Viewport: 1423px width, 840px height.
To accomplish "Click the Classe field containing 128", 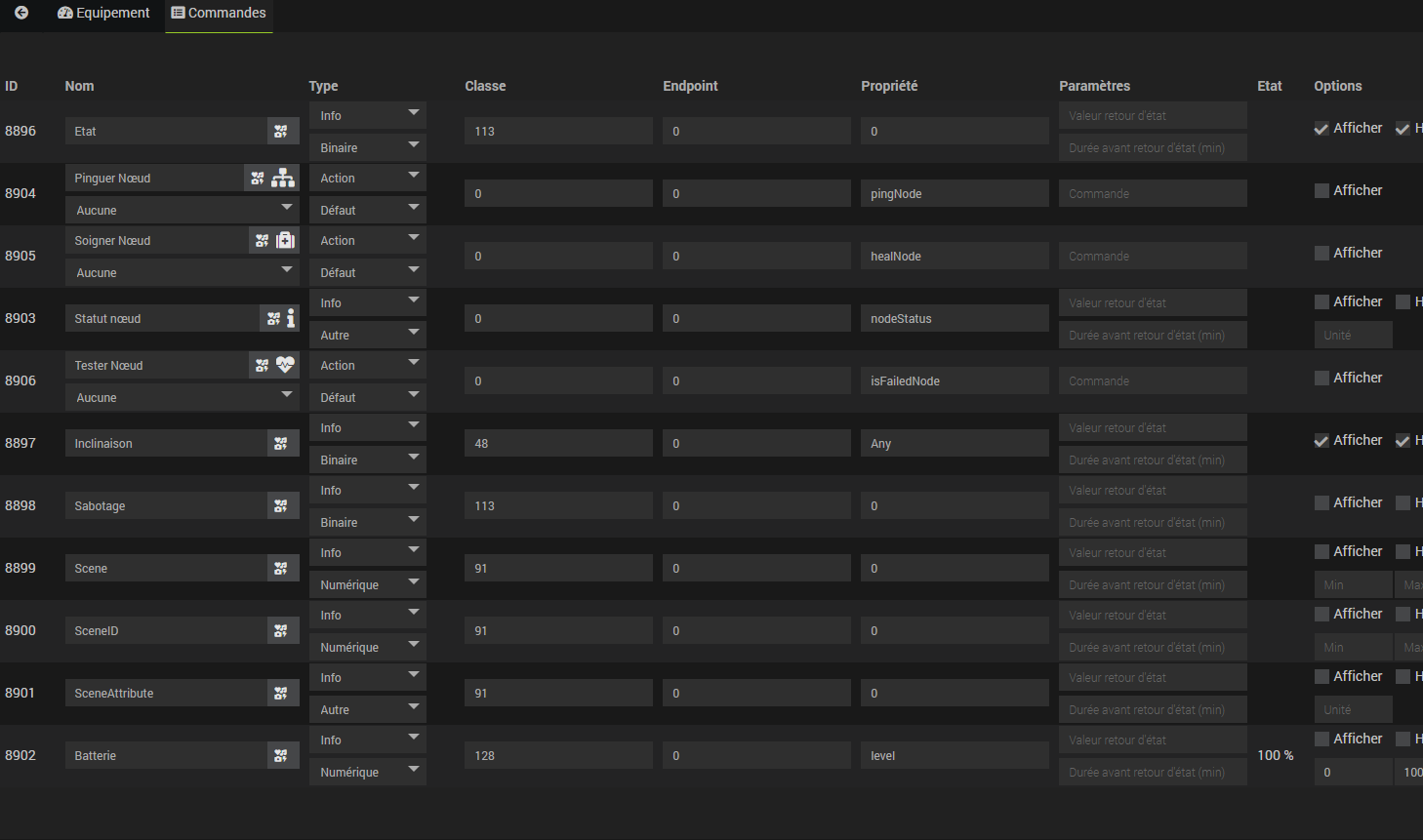I will pos(558,756).
